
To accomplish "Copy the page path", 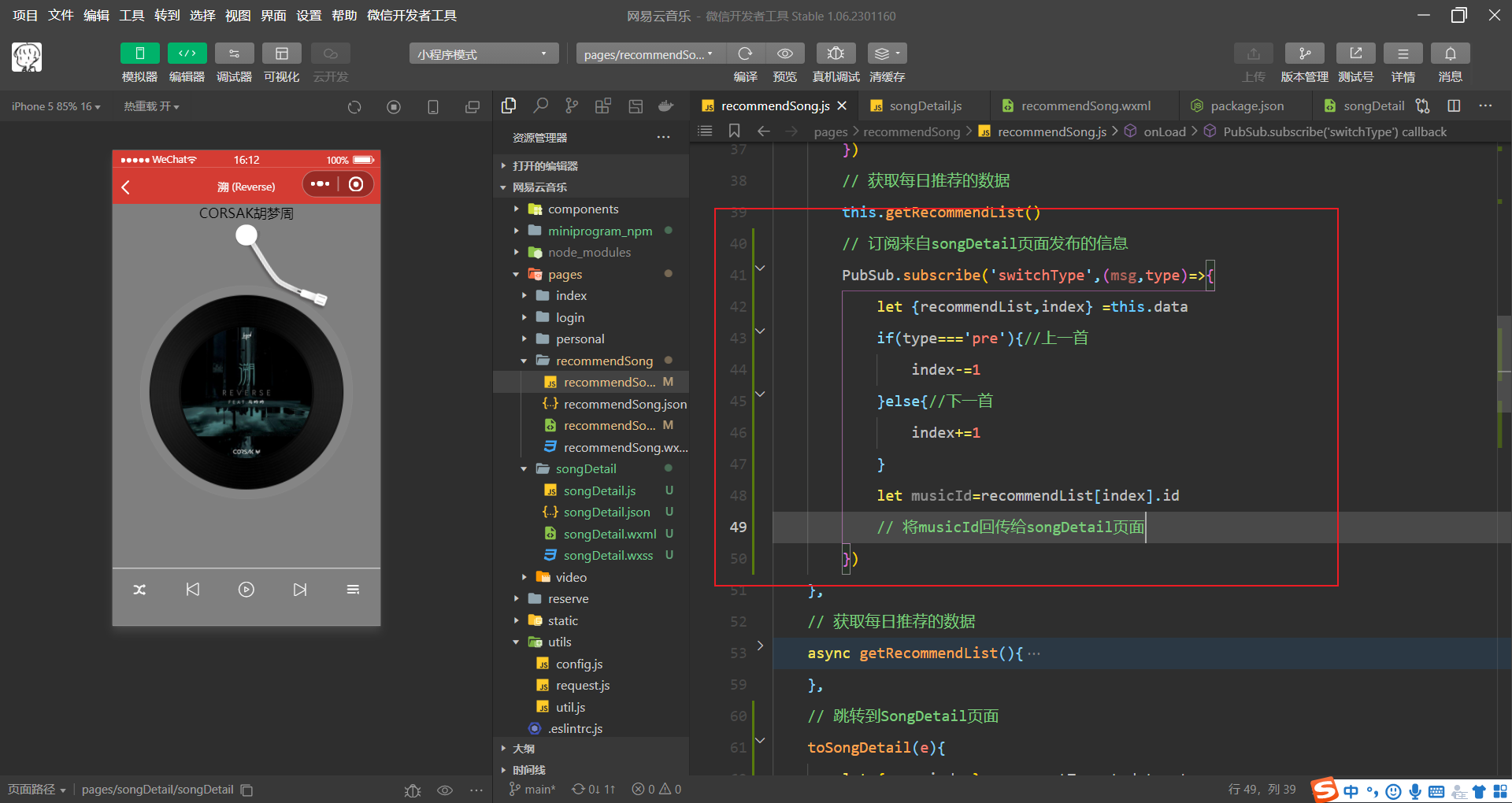I will click(246, 790).
